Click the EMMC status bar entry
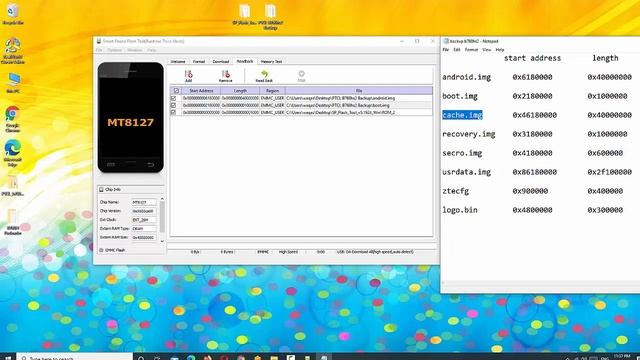 (x=263, y=252)
